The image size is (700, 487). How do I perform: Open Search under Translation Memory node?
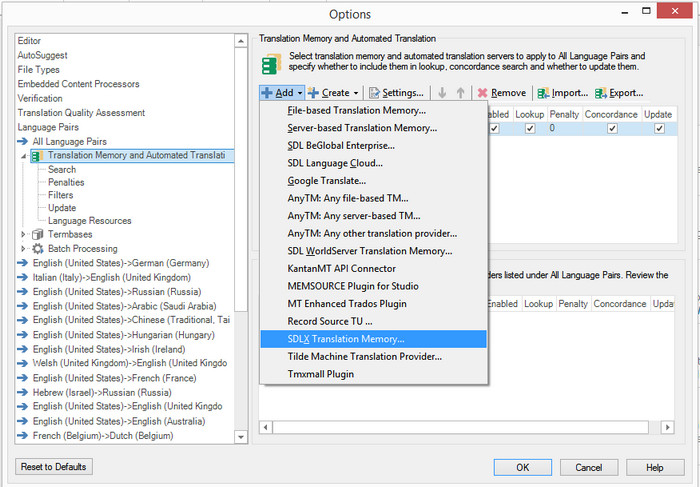coord(62,170)
